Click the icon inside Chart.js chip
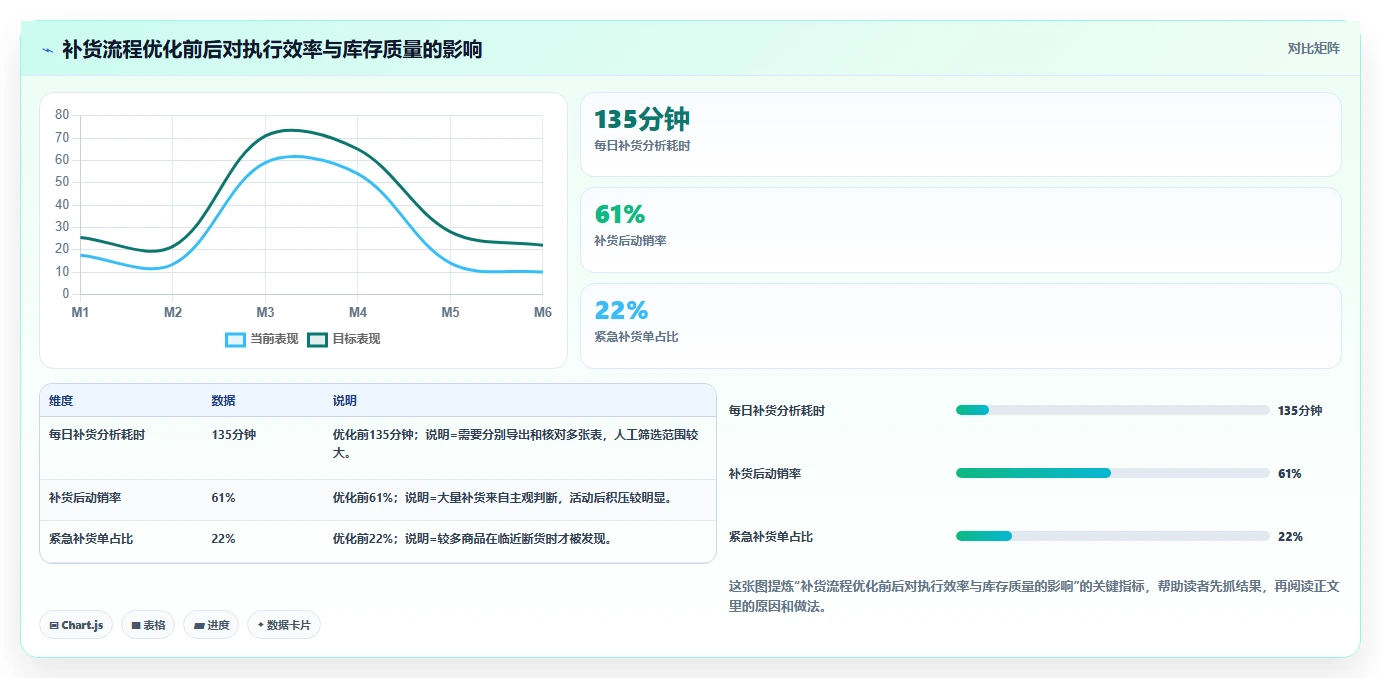 pyautogui.click(x=53, y=626)
